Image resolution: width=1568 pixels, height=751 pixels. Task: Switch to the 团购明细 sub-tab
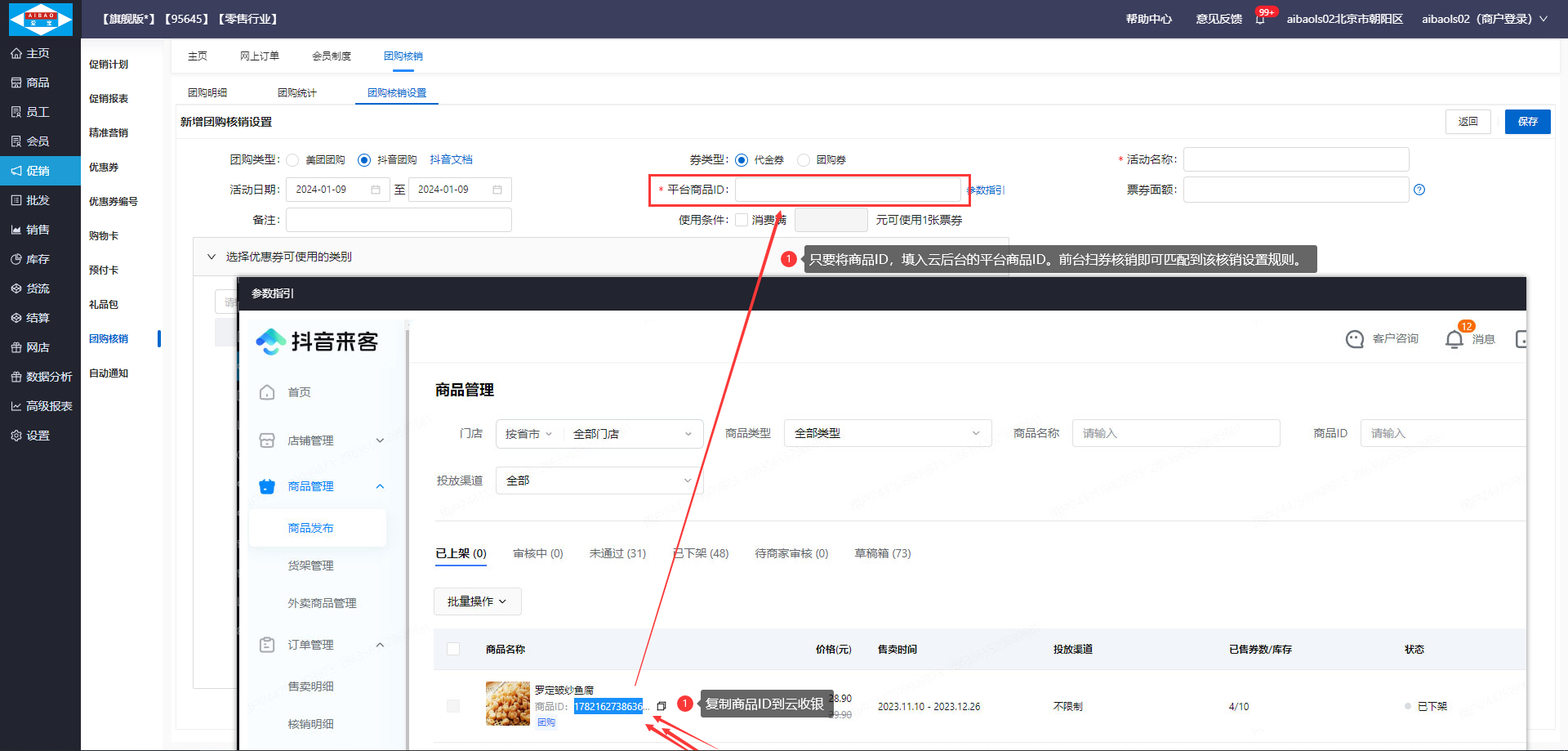click(x=207, y=93)
